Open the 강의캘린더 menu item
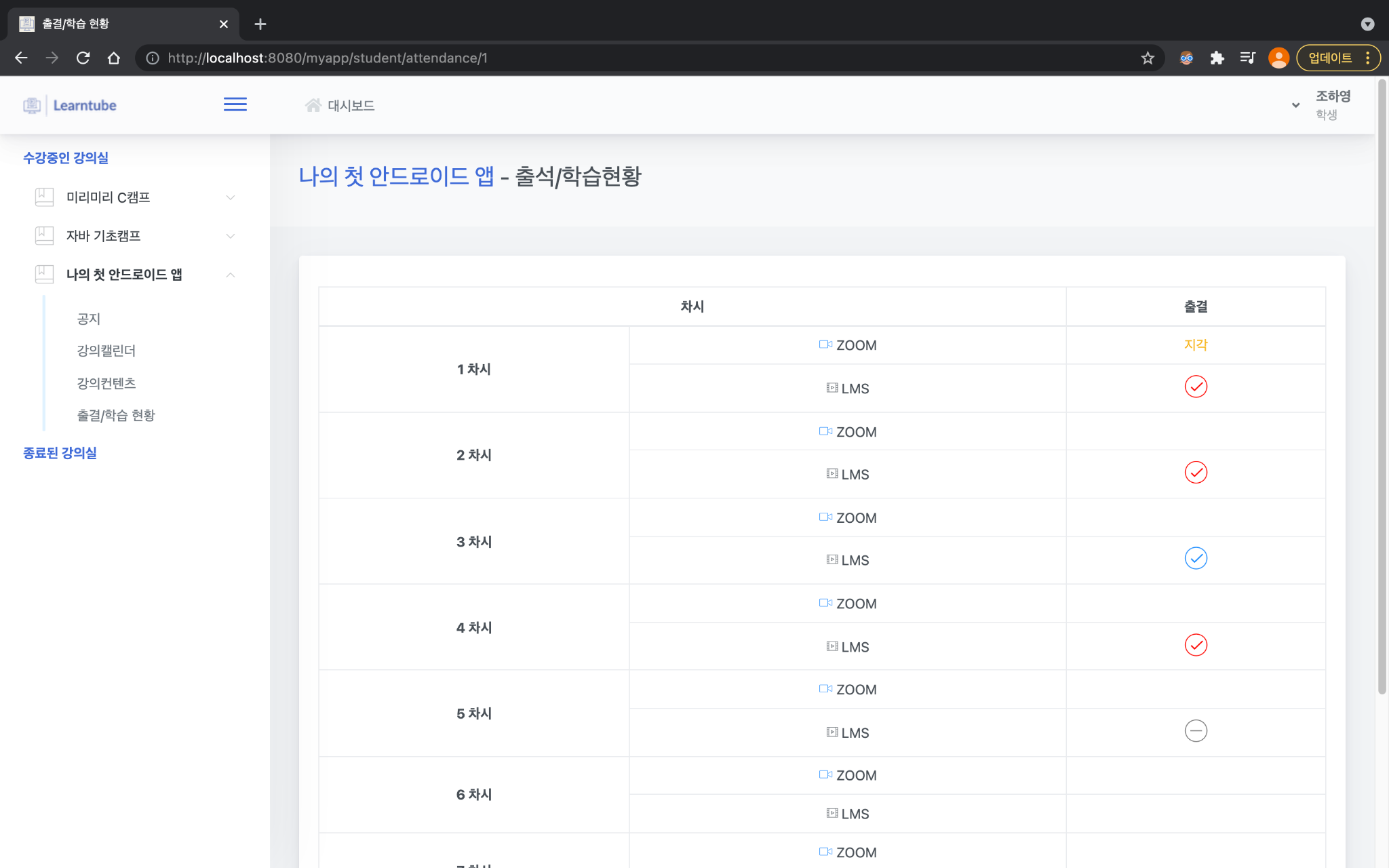 (106, 351)
